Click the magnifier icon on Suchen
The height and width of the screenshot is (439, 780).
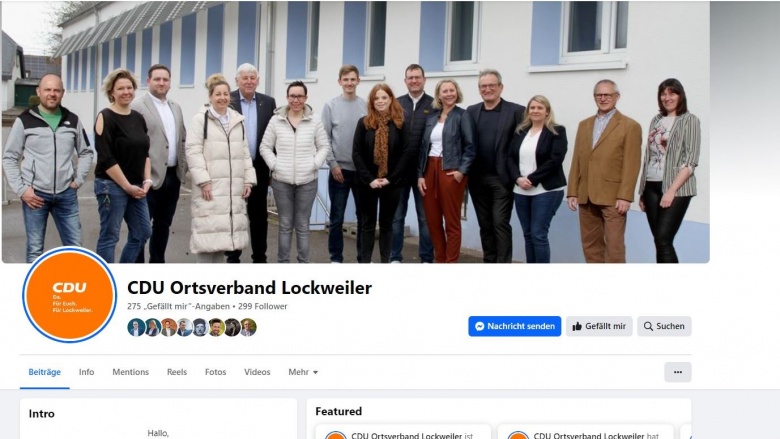648,326
